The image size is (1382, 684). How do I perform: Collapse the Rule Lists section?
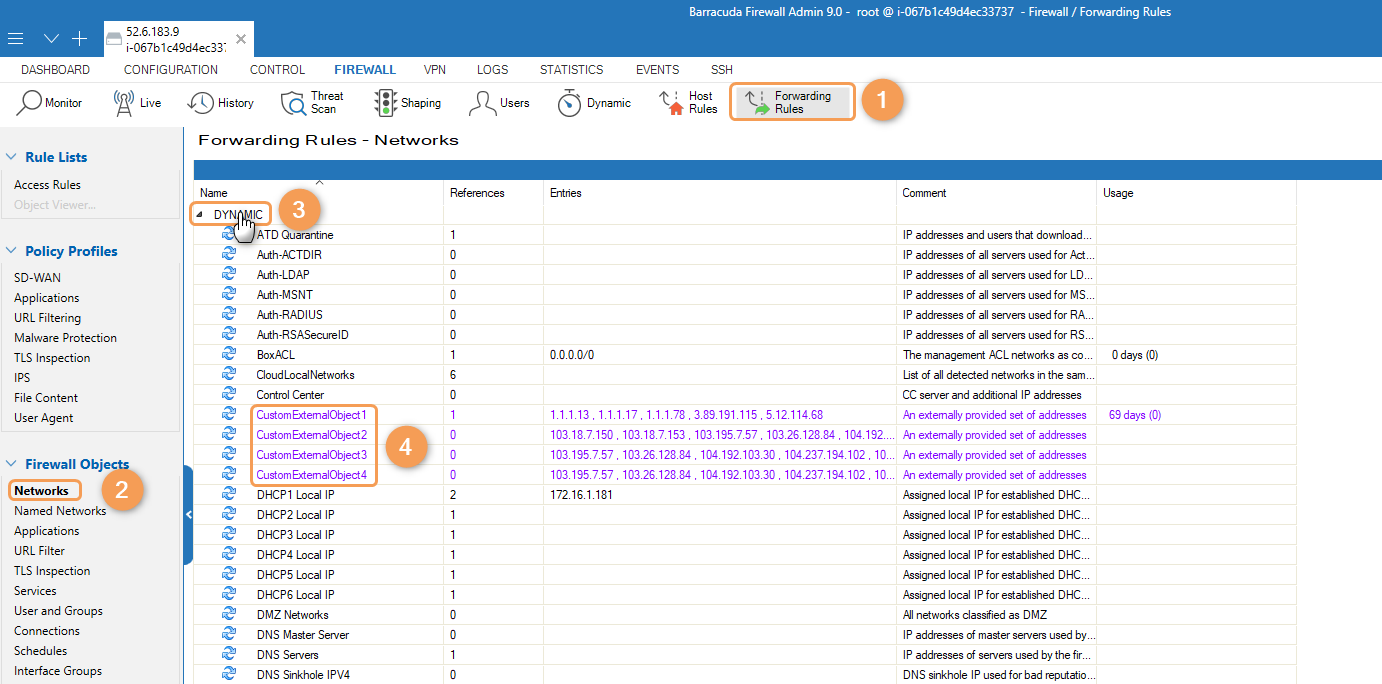12,157
